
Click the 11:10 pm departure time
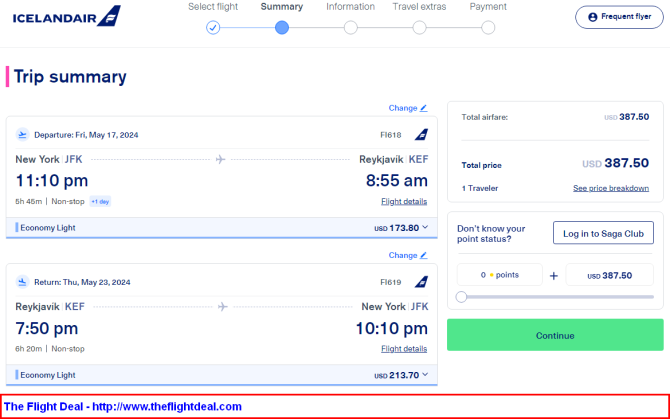[52, 180]
